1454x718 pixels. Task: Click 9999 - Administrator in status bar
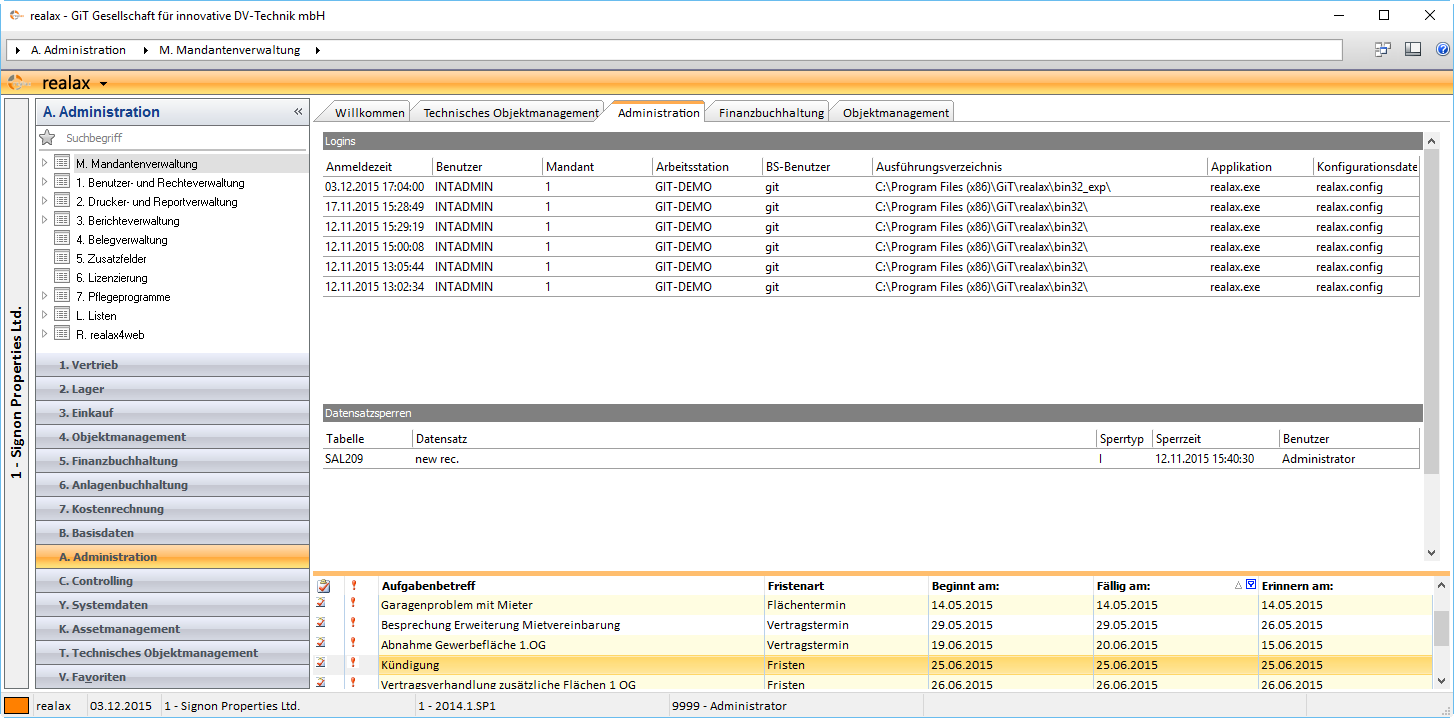(x=729, y=706)
